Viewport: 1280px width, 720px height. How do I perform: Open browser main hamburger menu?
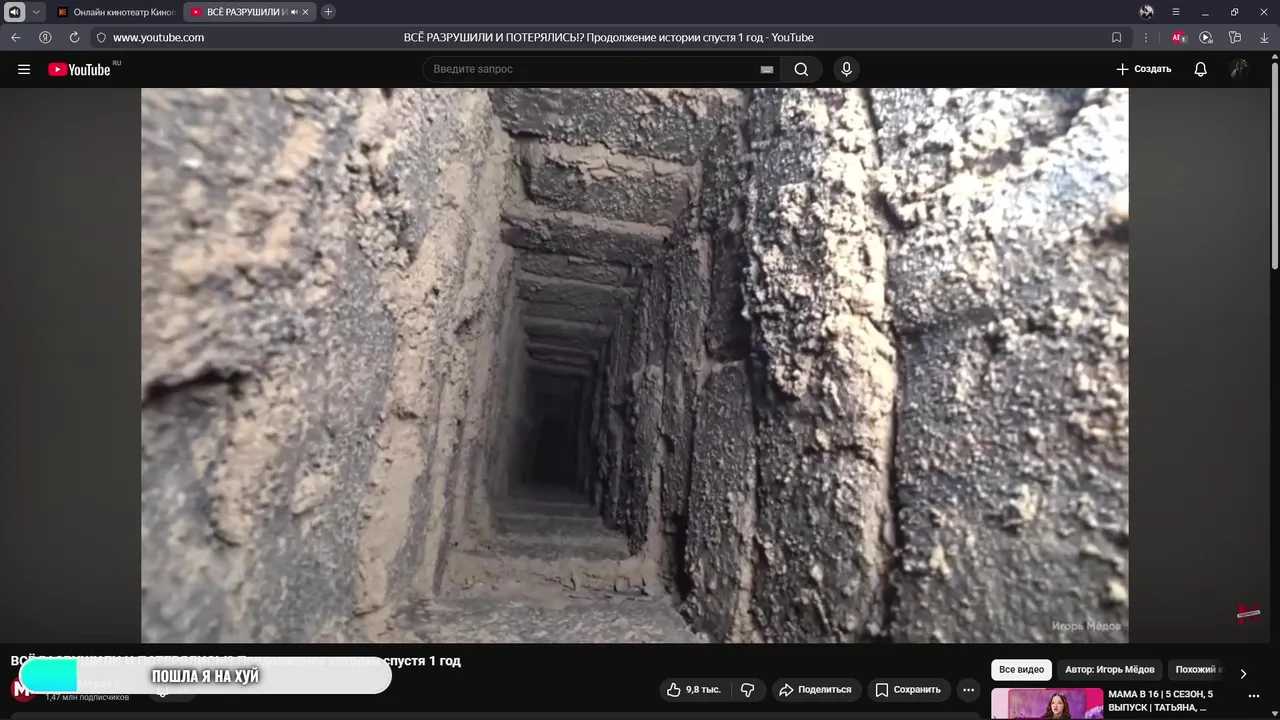(1176, 12)
